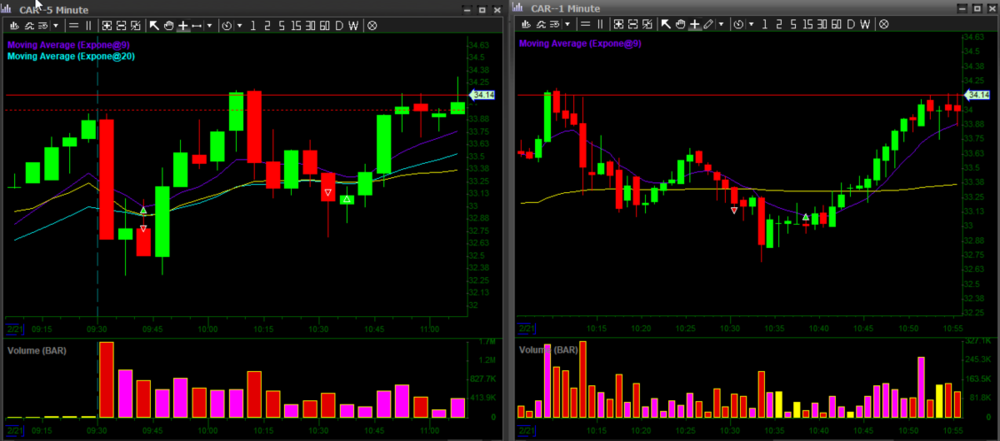Image resolution: width=1000 pixels, height=441 pixels.
Task: Expand the clock dropdown arrow in 5 Minute chart
Action: click(x=240, y=25)
